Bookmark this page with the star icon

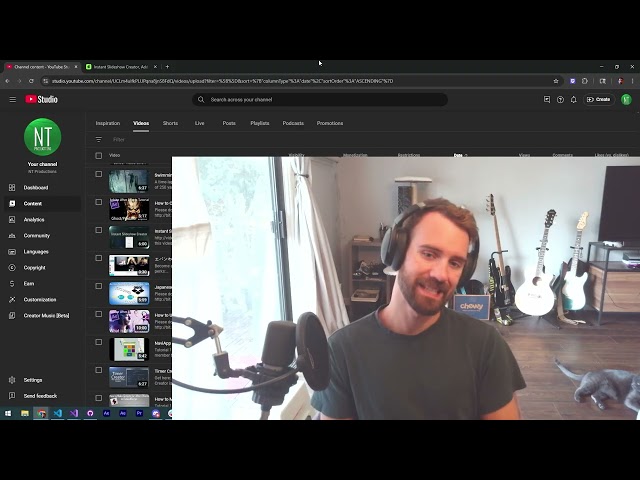tap(556, 81)
